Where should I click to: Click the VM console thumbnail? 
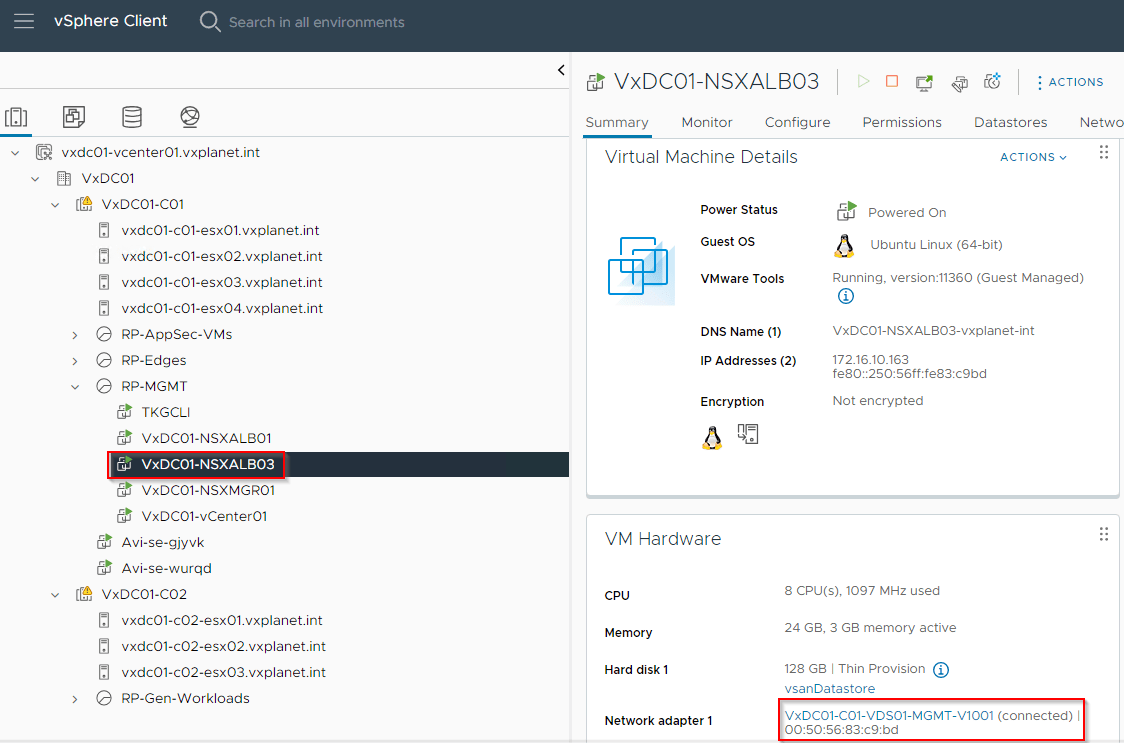[x=641, y=270]
